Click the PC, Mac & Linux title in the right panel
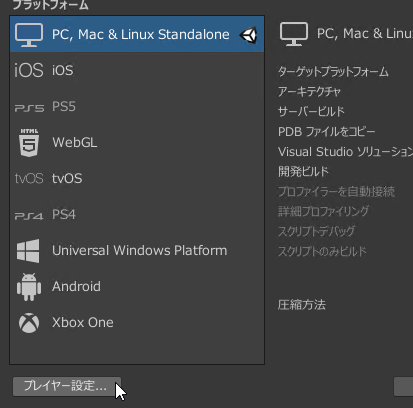The width and height of the screenshot is (413, 408). (x=365, y=34)
